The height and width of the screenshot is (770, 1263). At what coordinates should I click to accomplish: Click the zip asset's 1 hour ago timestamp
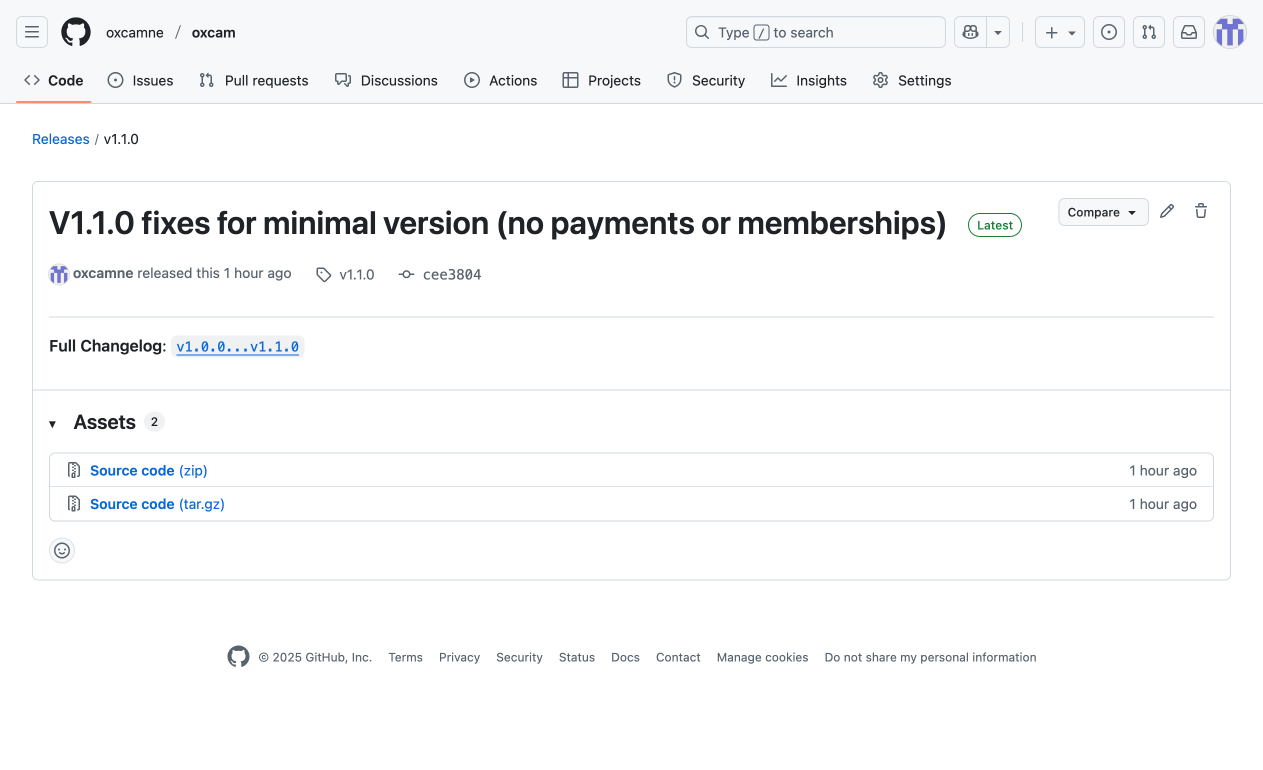pos(1163,470)
